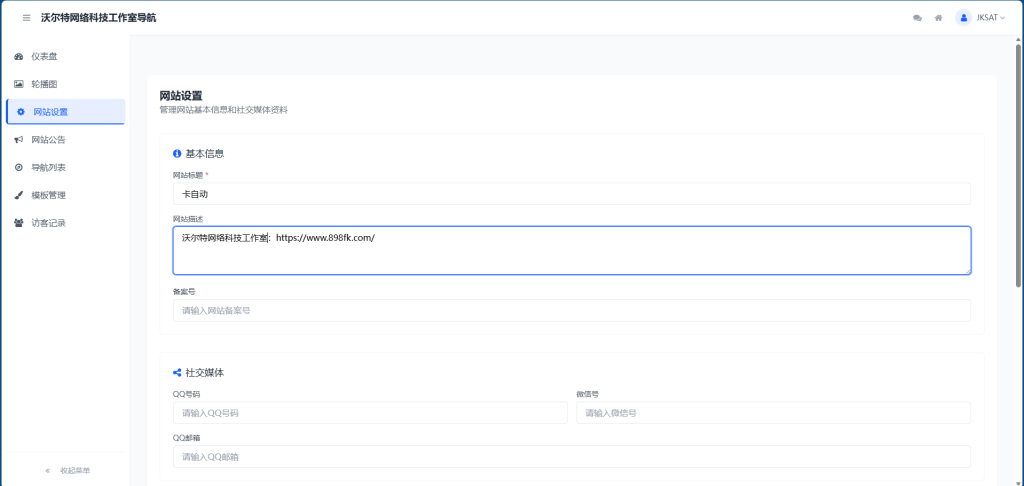Open 轮播图 in the sidebar

pos(65,84)
